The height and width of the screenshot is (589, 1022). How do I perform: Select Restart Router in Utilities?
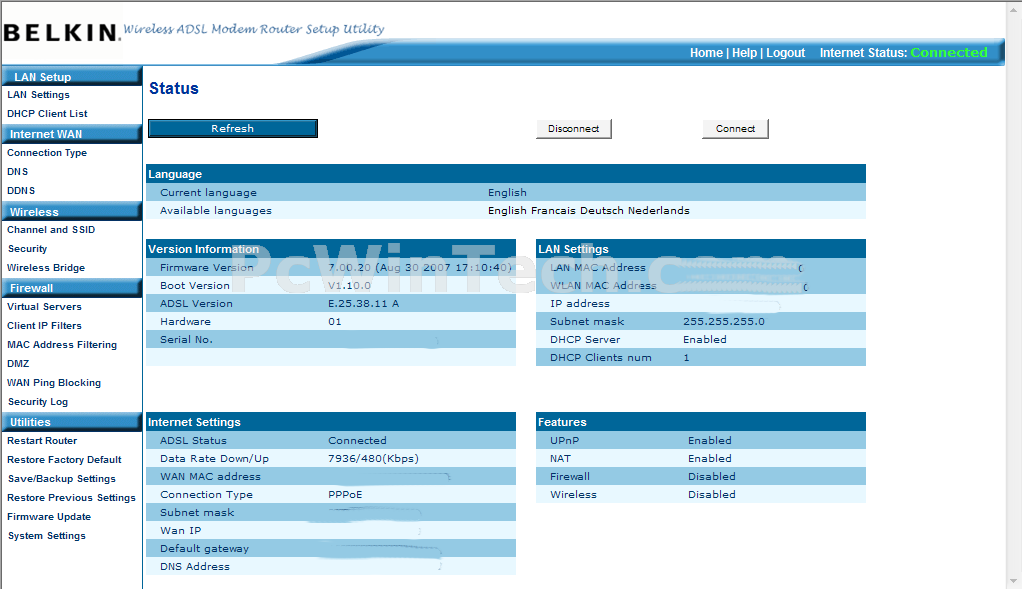point(42,440)
